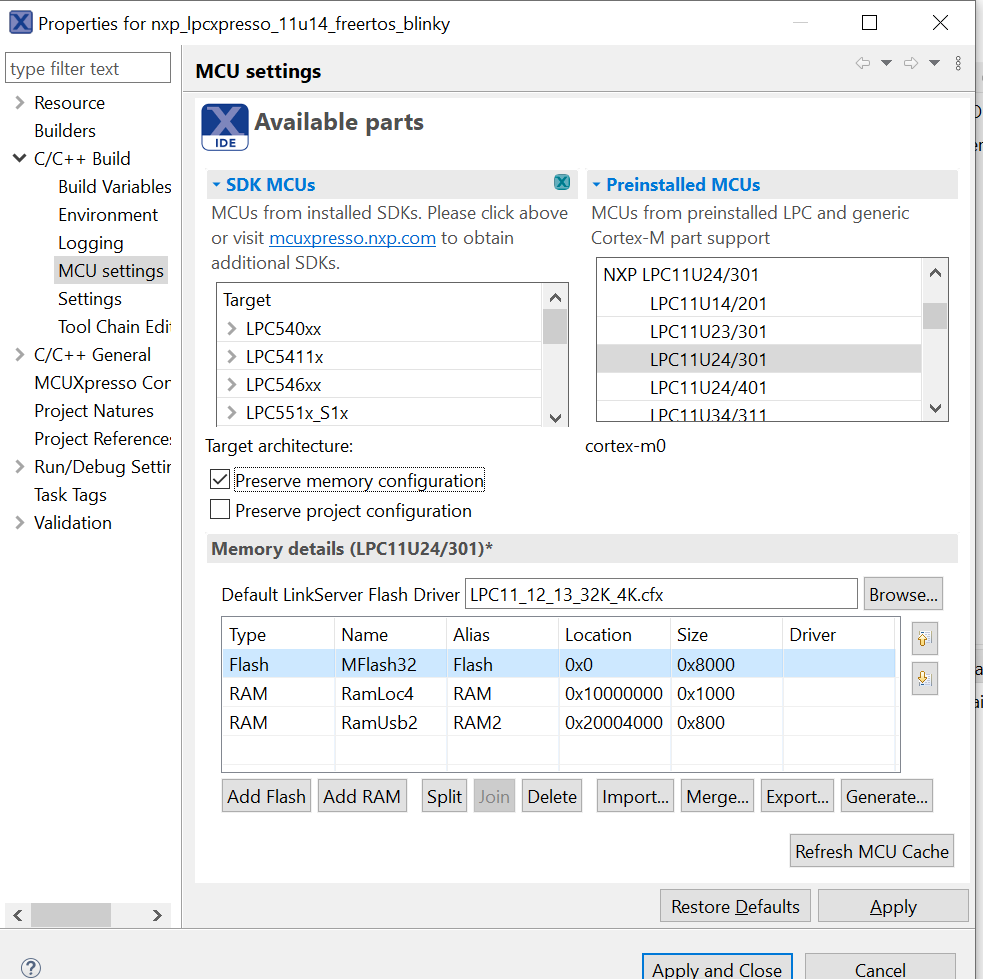Select MCU settings page

[111, 270]
